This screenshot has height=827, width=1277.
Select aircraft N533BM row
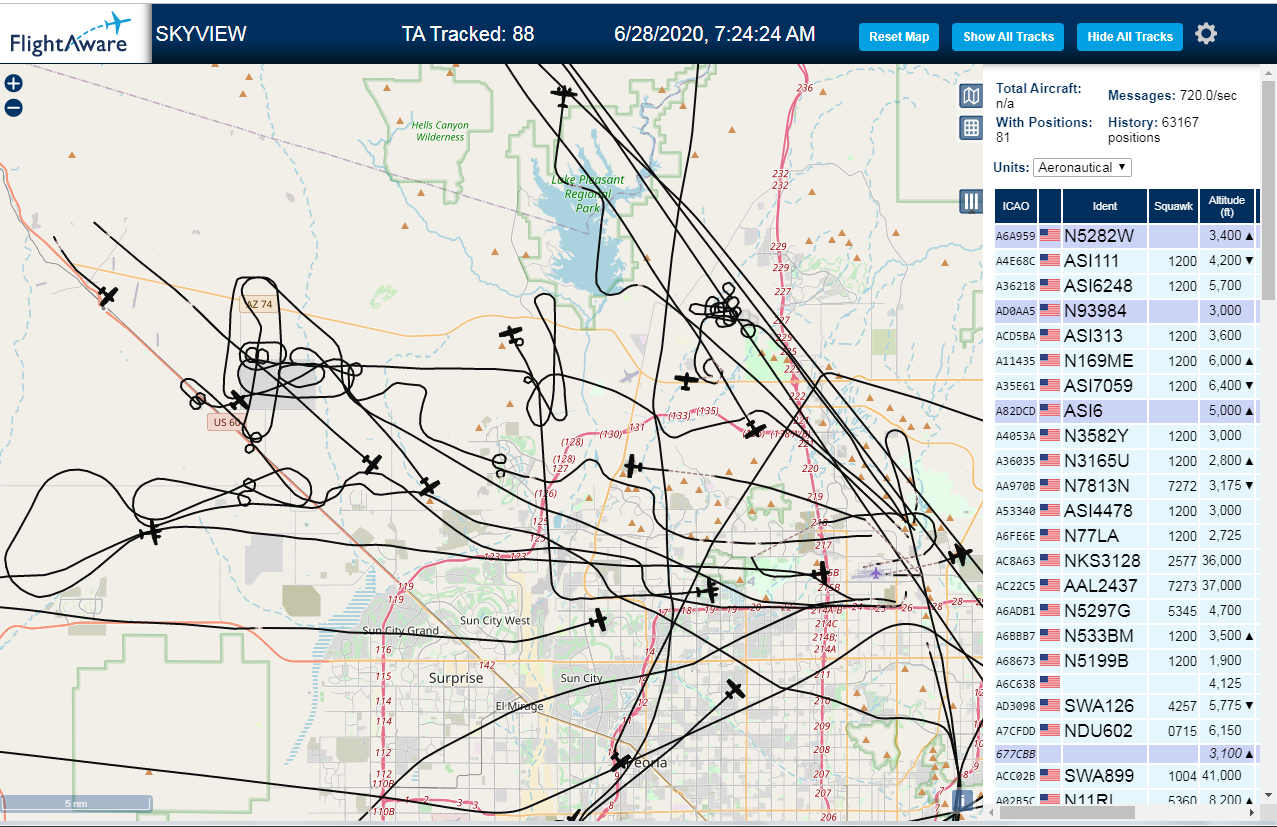[1125, 636]
